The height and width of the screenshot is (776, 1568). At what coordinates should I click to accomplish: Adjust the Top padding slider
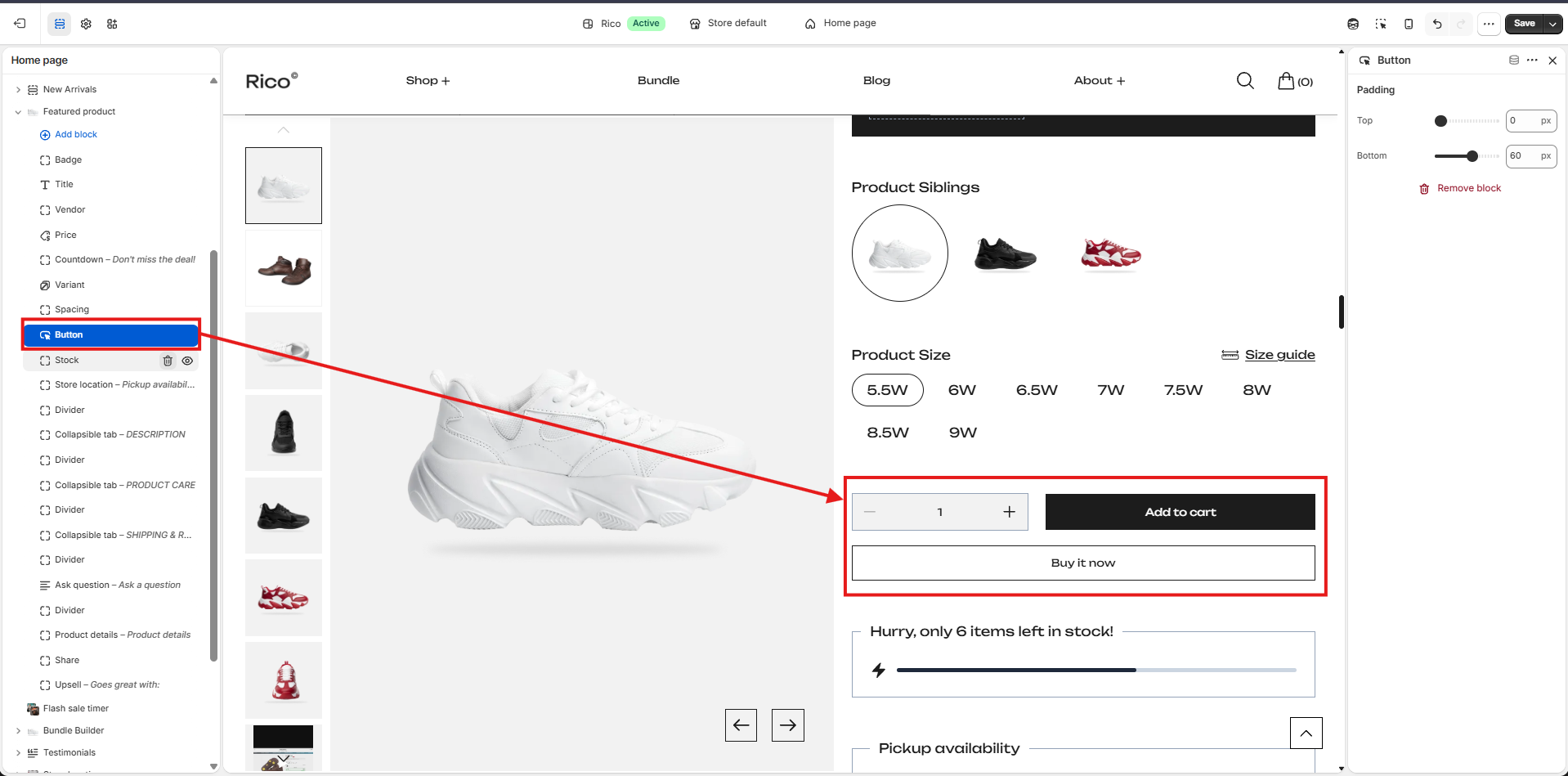click(x=1467, y=121)
